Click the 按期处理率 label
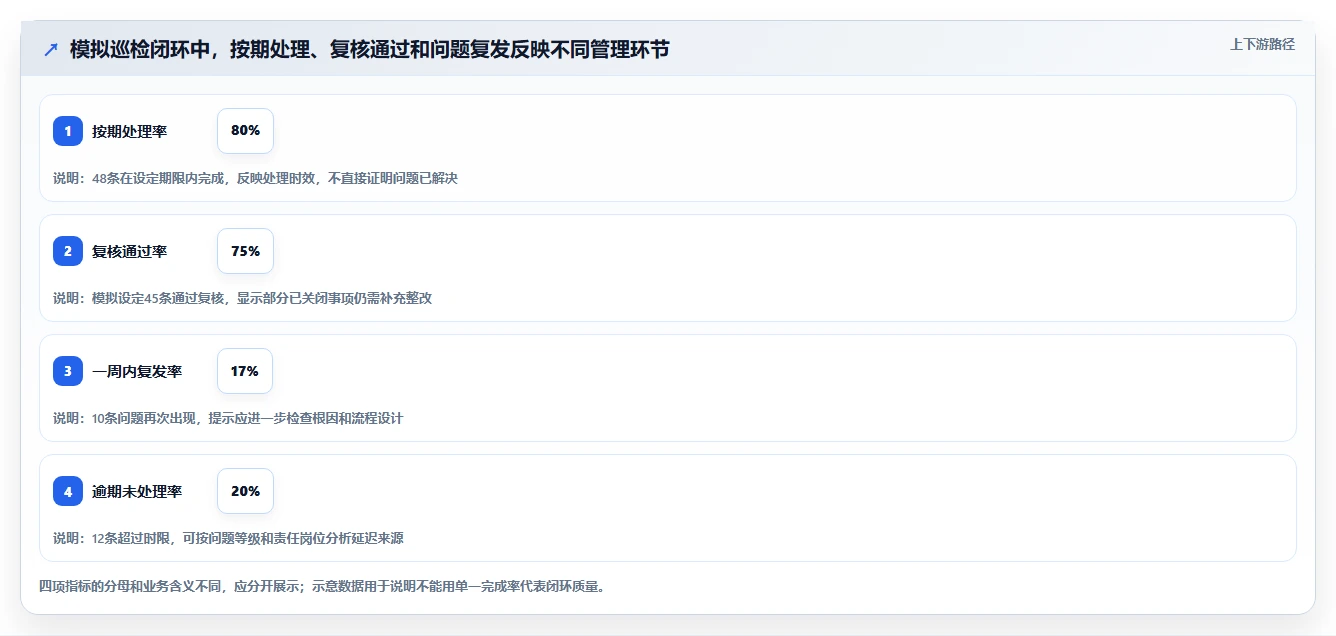1336x636 pixels. [129, 131]
